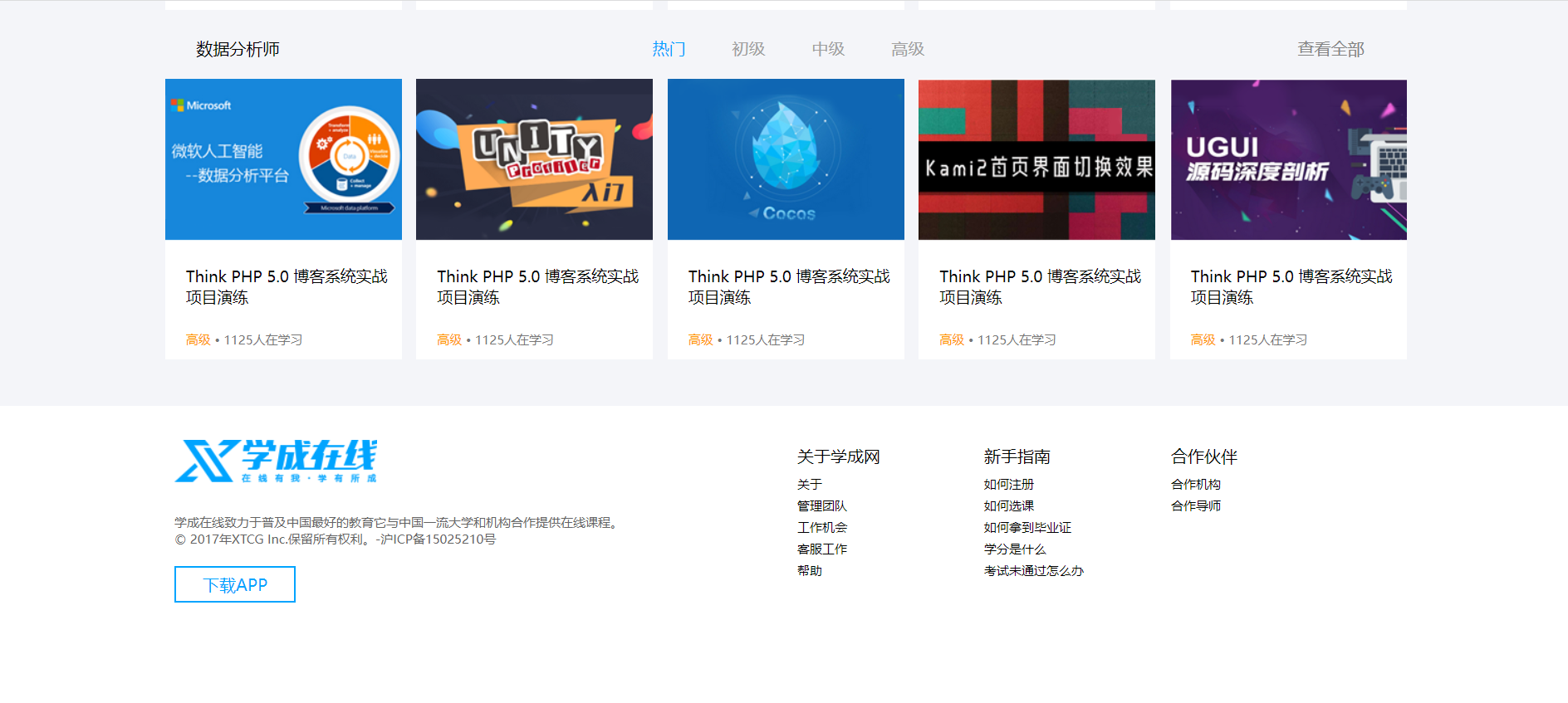Click the 学成在线 footer logo
The image size is (1568, 703).
[276, 461]
